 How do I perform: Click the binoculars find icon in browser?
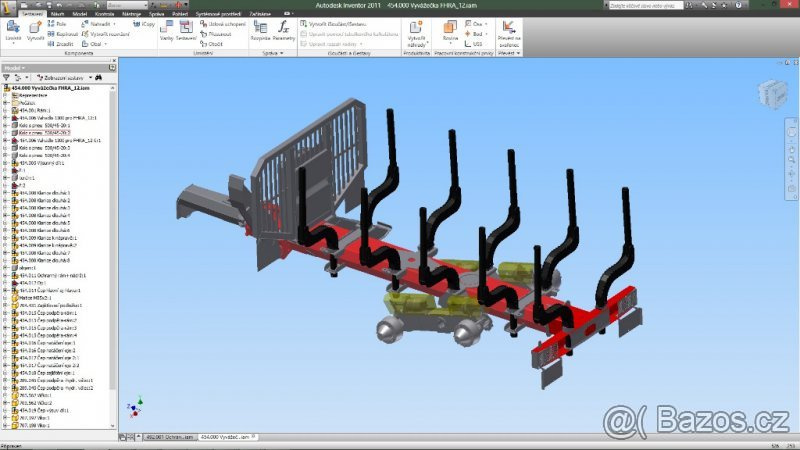tap(98, 77)
